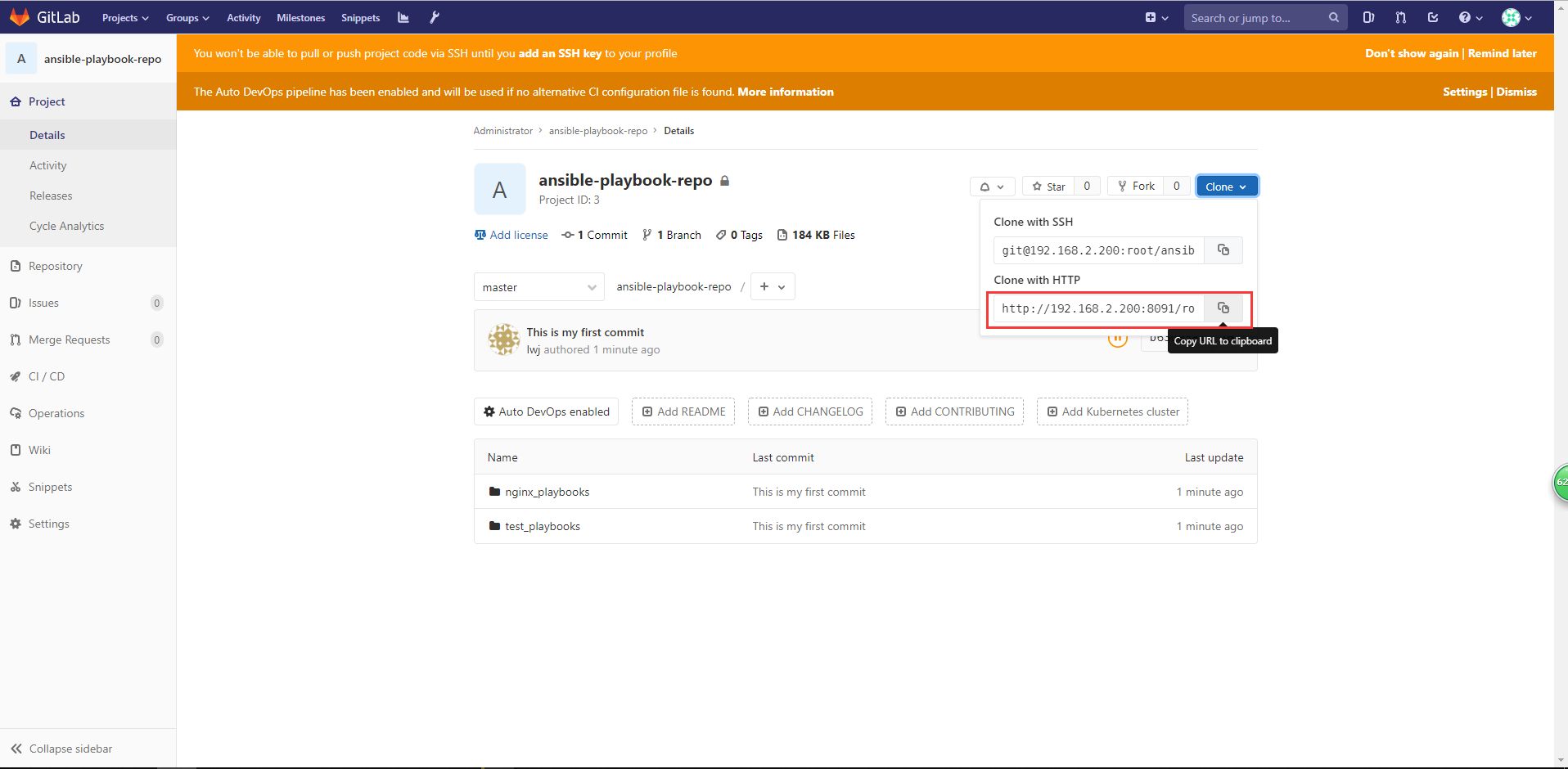
Task: Fork the project
Action: coord(1136,187)
